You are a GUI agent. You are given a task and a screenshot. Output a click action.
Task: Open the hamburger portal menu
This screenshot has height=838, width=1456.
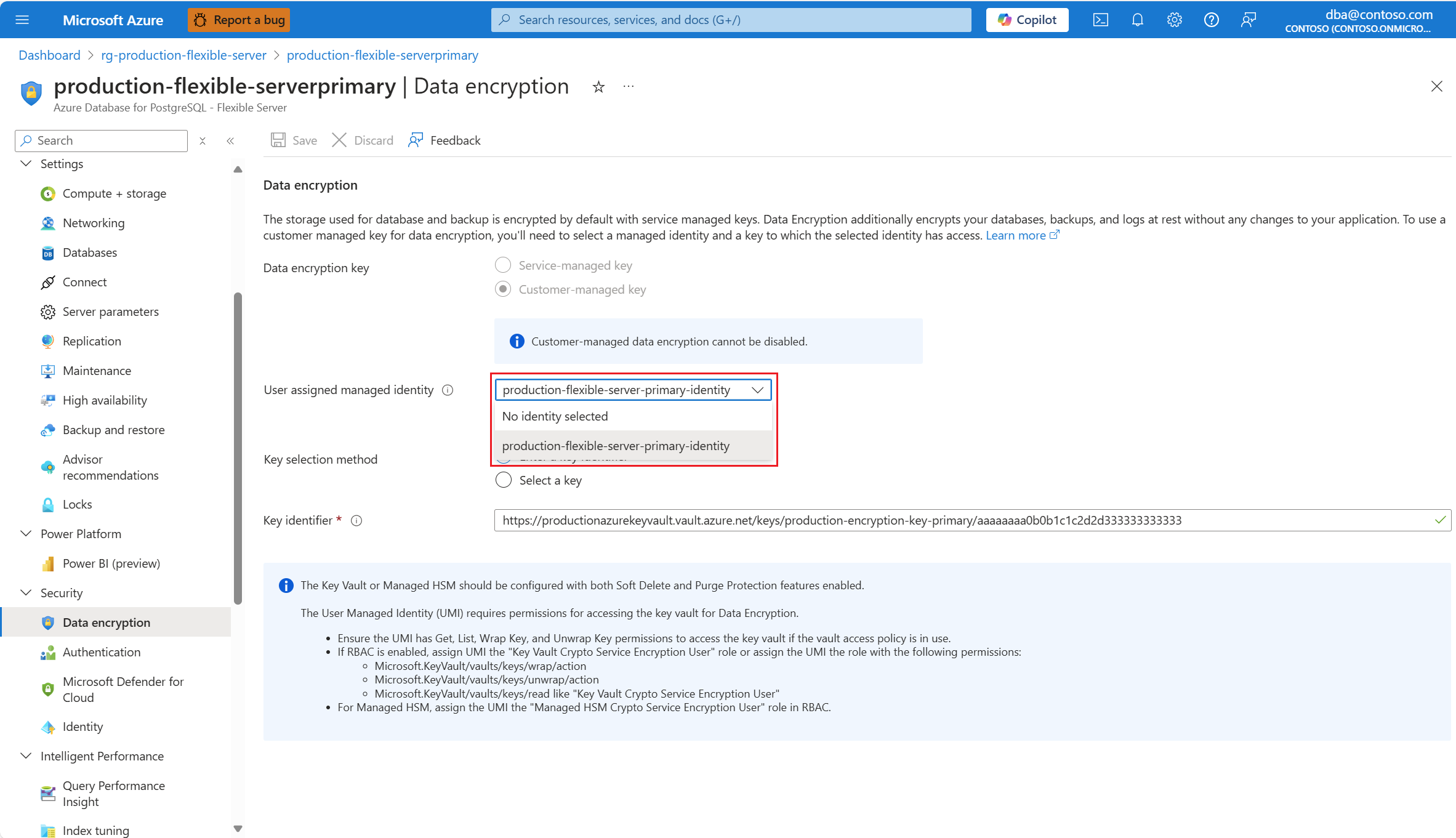(22, 20)
